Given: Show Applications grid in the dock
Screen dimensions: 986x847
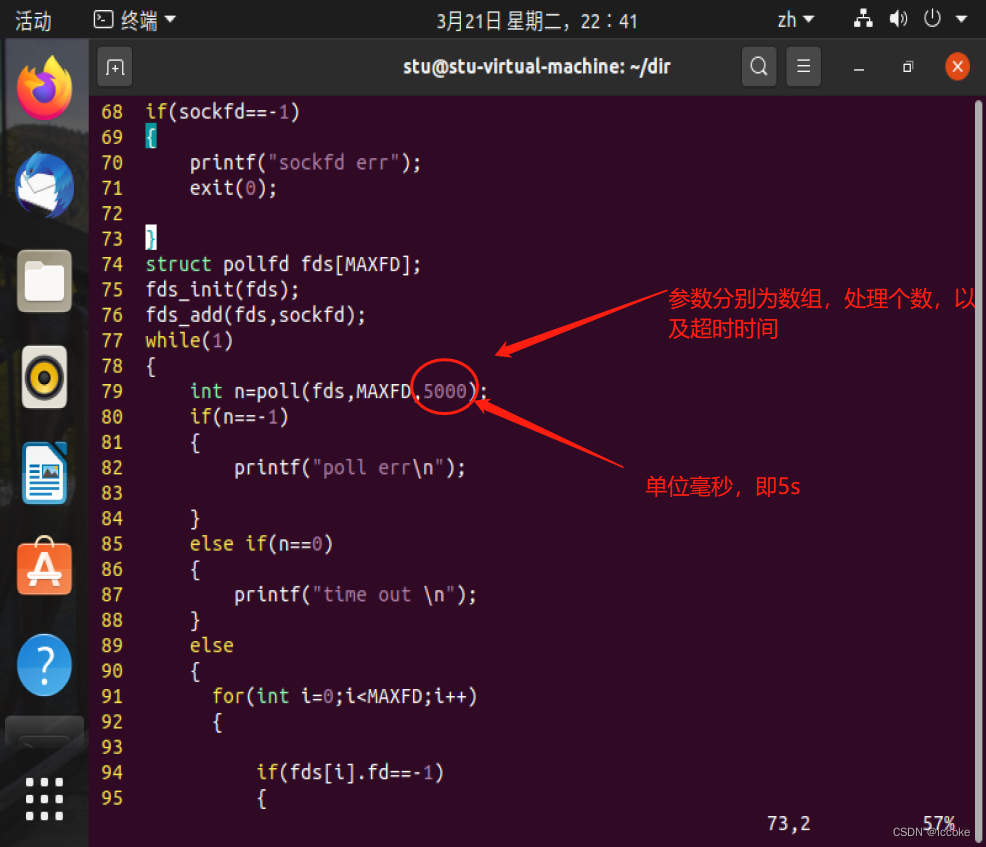Looking at the screenshot, I should pos(44,799).
